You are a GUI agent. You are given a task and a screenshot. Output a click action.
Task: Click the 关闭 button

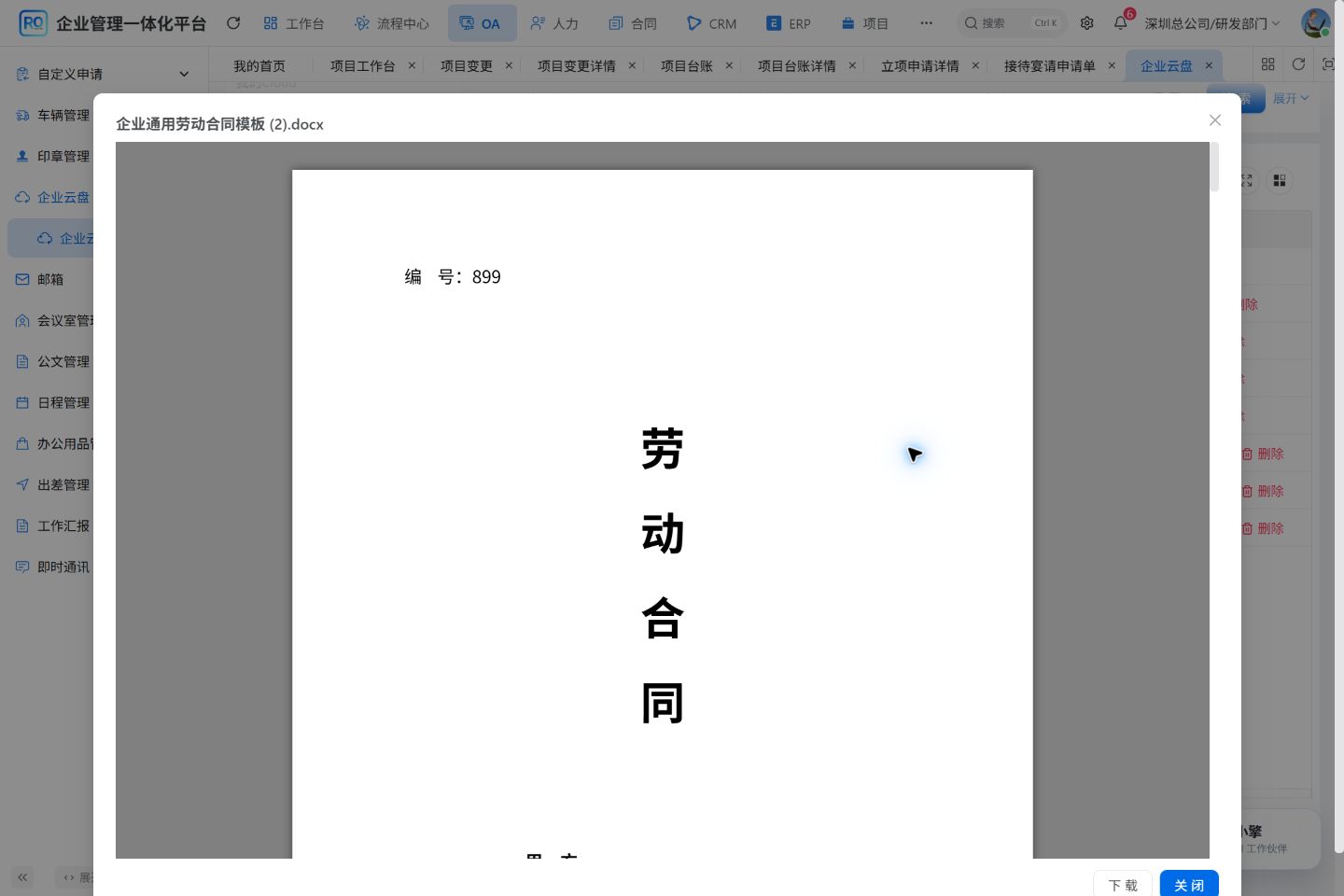click(x=1189, y=885)
